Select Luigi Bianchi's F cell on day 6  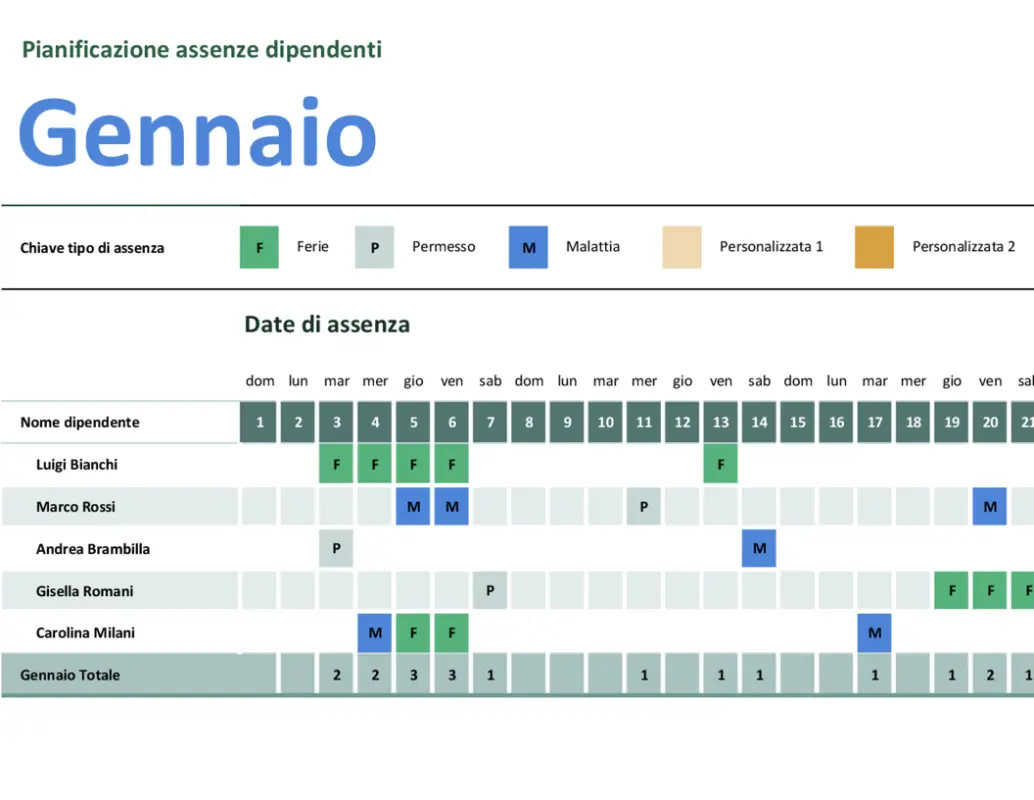[x=452, y=464]
